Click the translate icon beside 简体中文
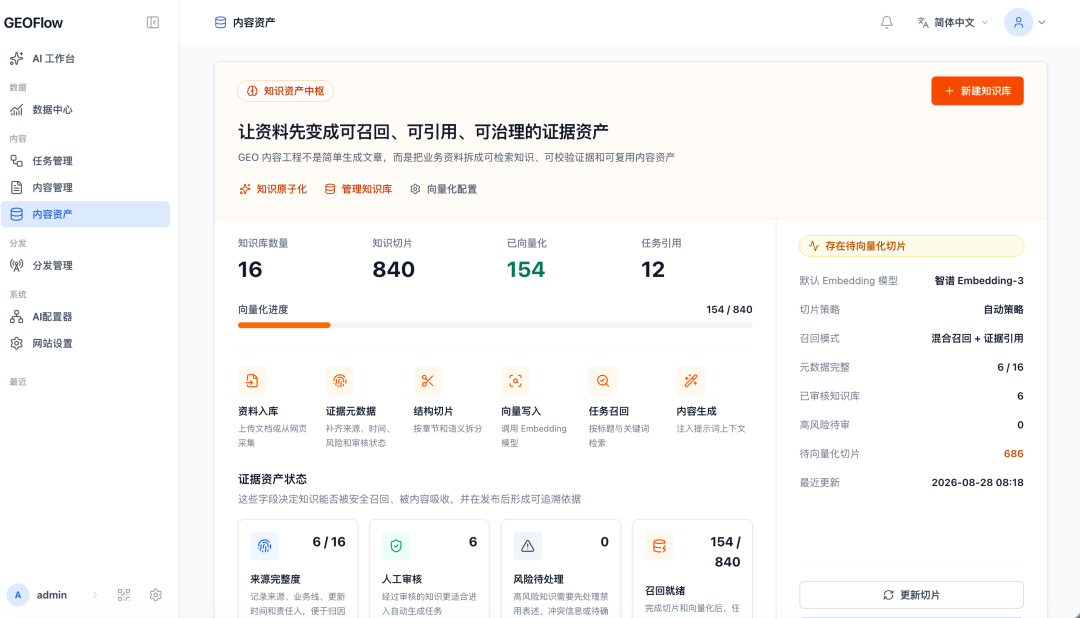The image size is (1080, 618). (923, 23)
